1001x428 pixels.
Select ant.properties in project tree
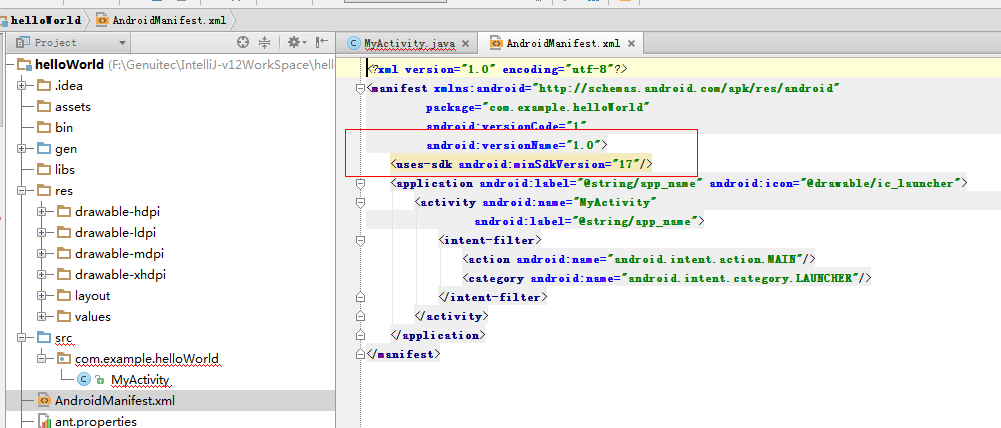[x=96, y=422]
